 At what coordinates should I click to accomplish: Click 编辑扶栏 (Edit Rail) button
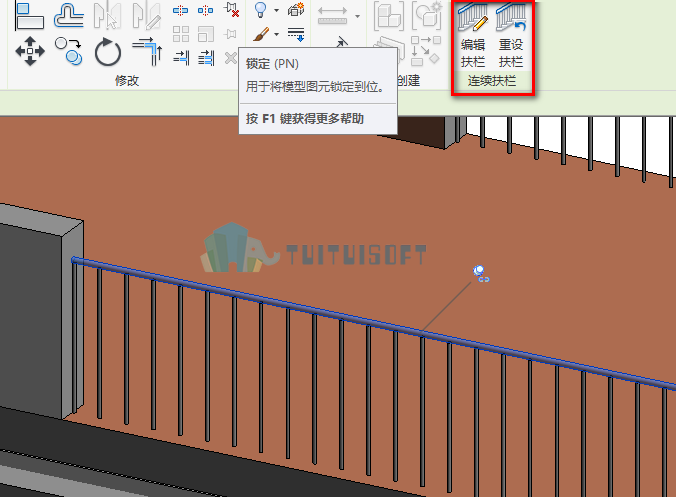[473, 35]
